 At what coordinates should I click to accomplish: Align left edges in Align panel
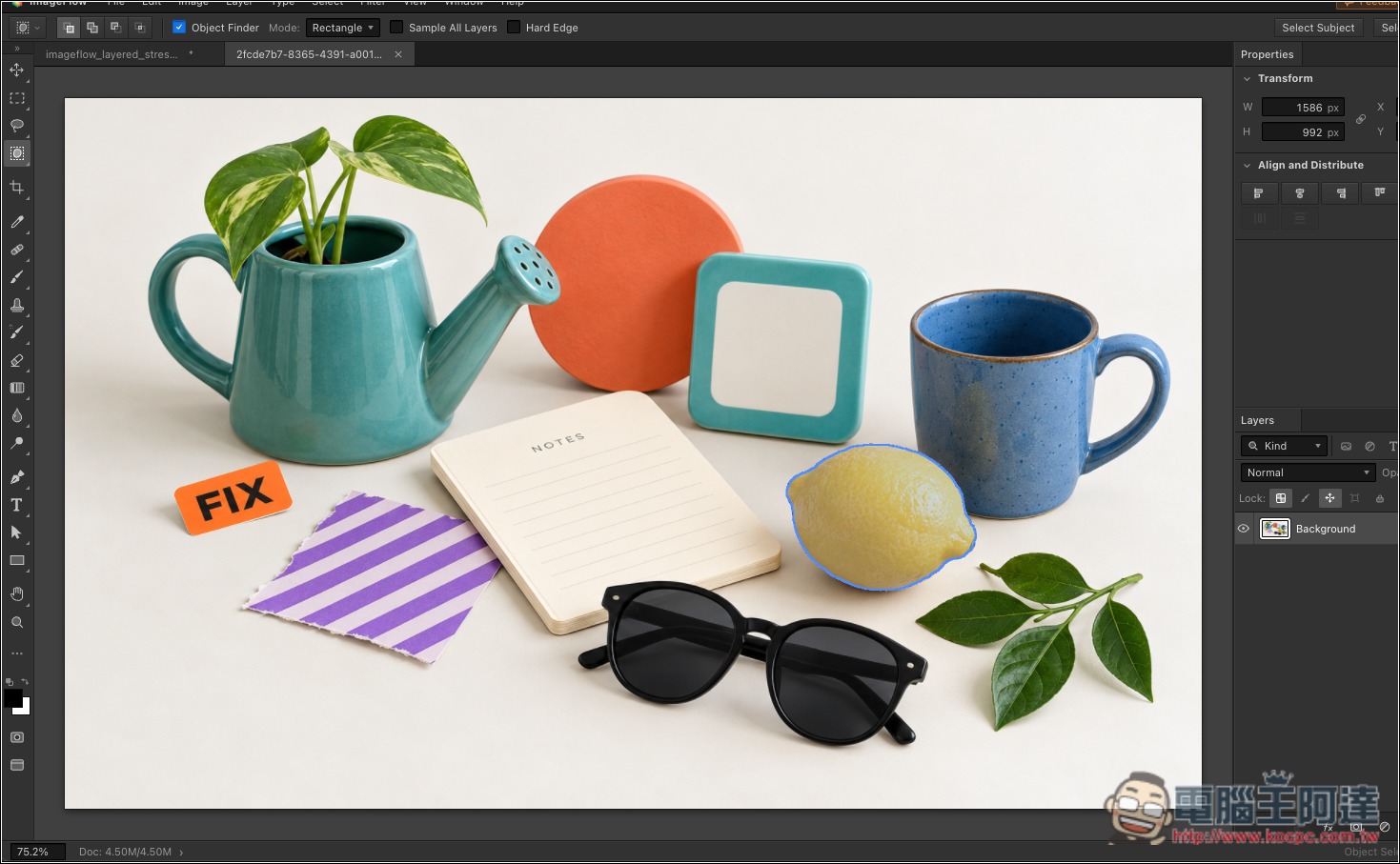coord(1259,193)
